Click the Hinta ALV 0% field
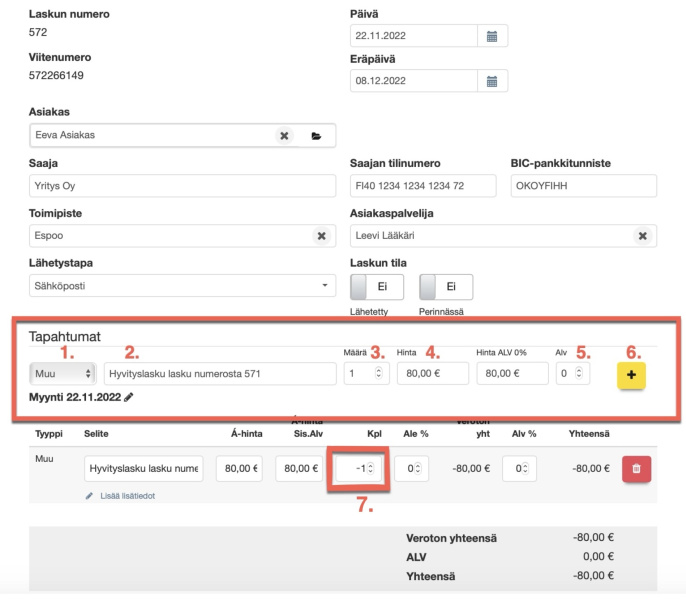Screen dimensions: 686x599 512,374
